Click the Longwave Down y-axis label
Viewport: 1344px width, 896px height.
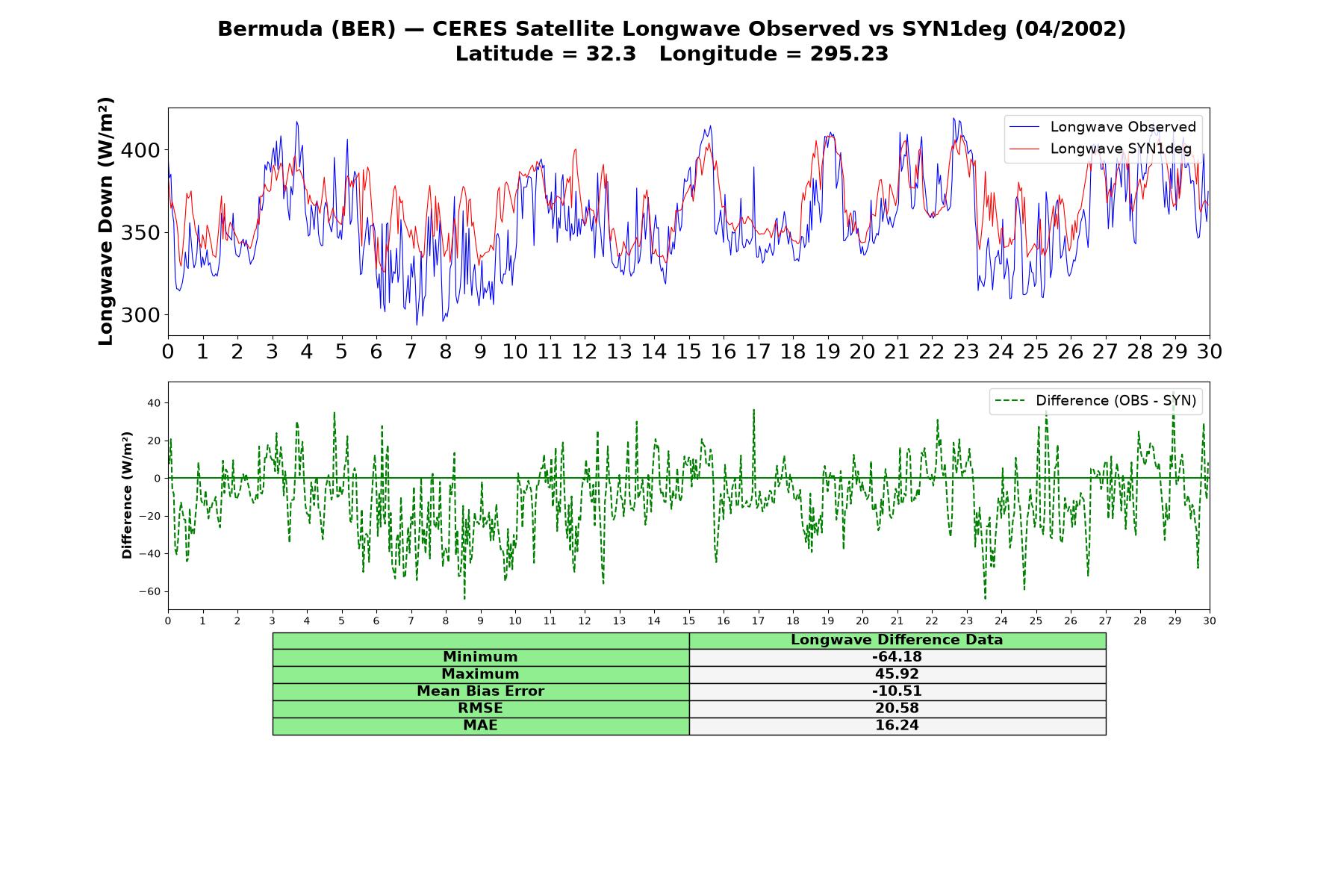click(x=106, y=221)
